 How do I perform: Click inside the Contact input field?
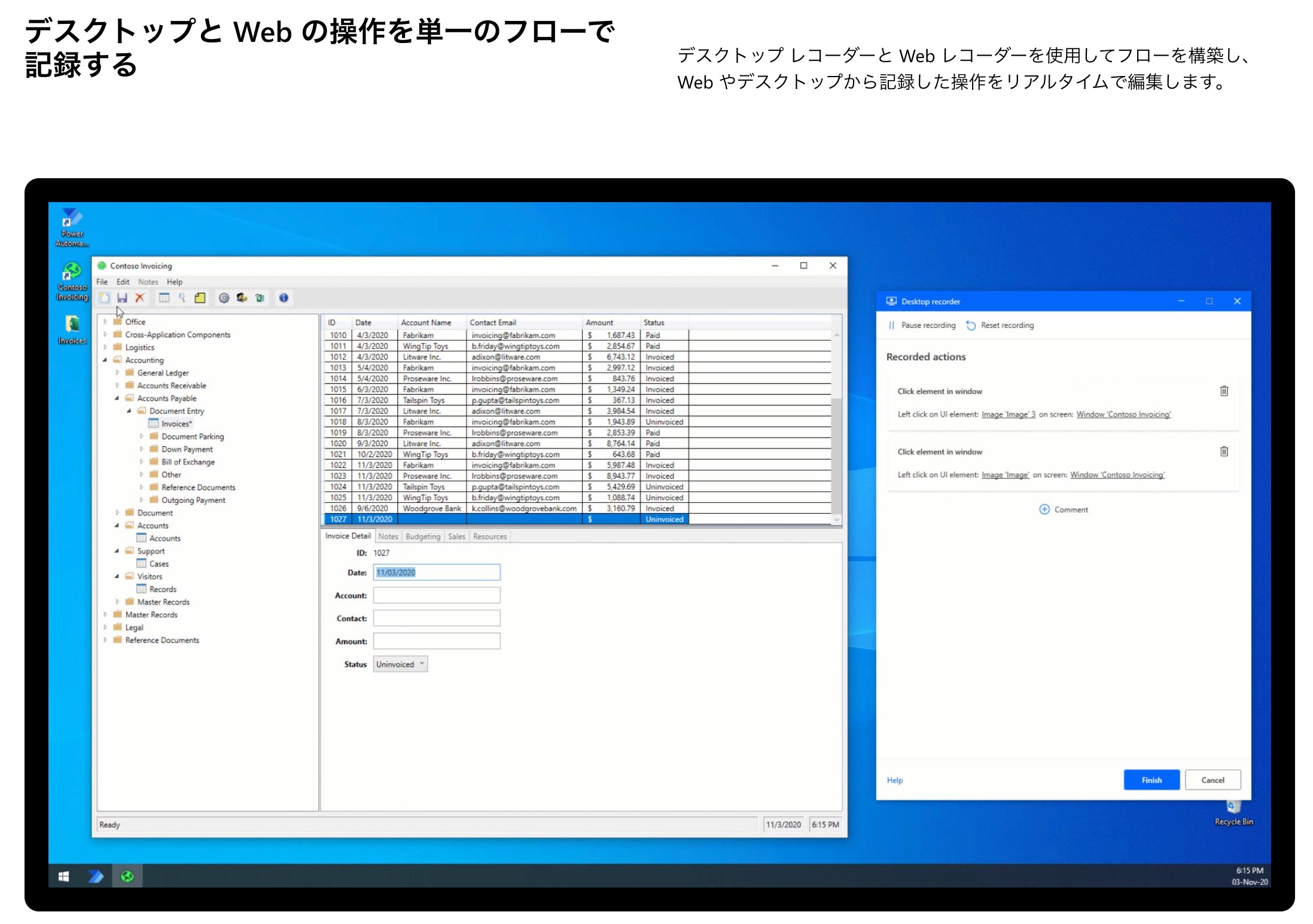437,618
